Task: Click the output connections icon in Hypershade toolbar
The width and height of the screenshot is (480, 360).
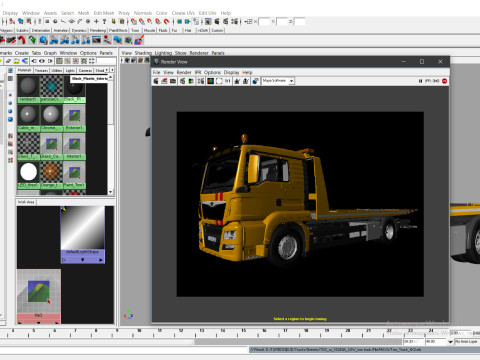Action: [50, 61]
